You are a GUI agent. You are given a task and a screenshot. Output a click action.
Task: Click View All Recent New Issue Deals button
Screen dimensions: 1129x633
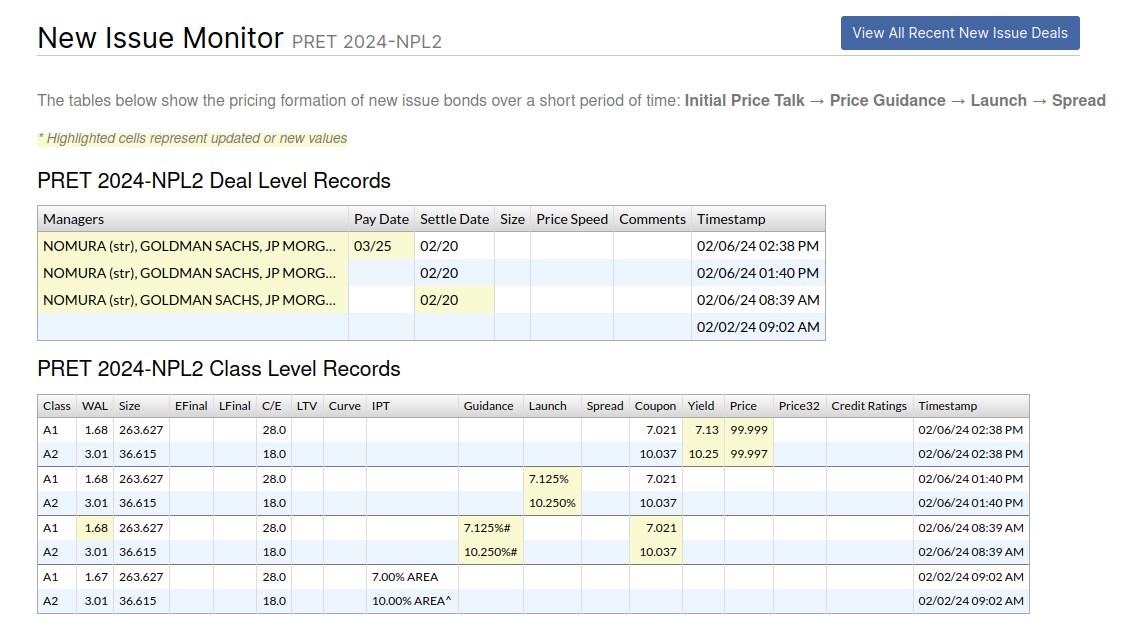click(x=959, y=33)
